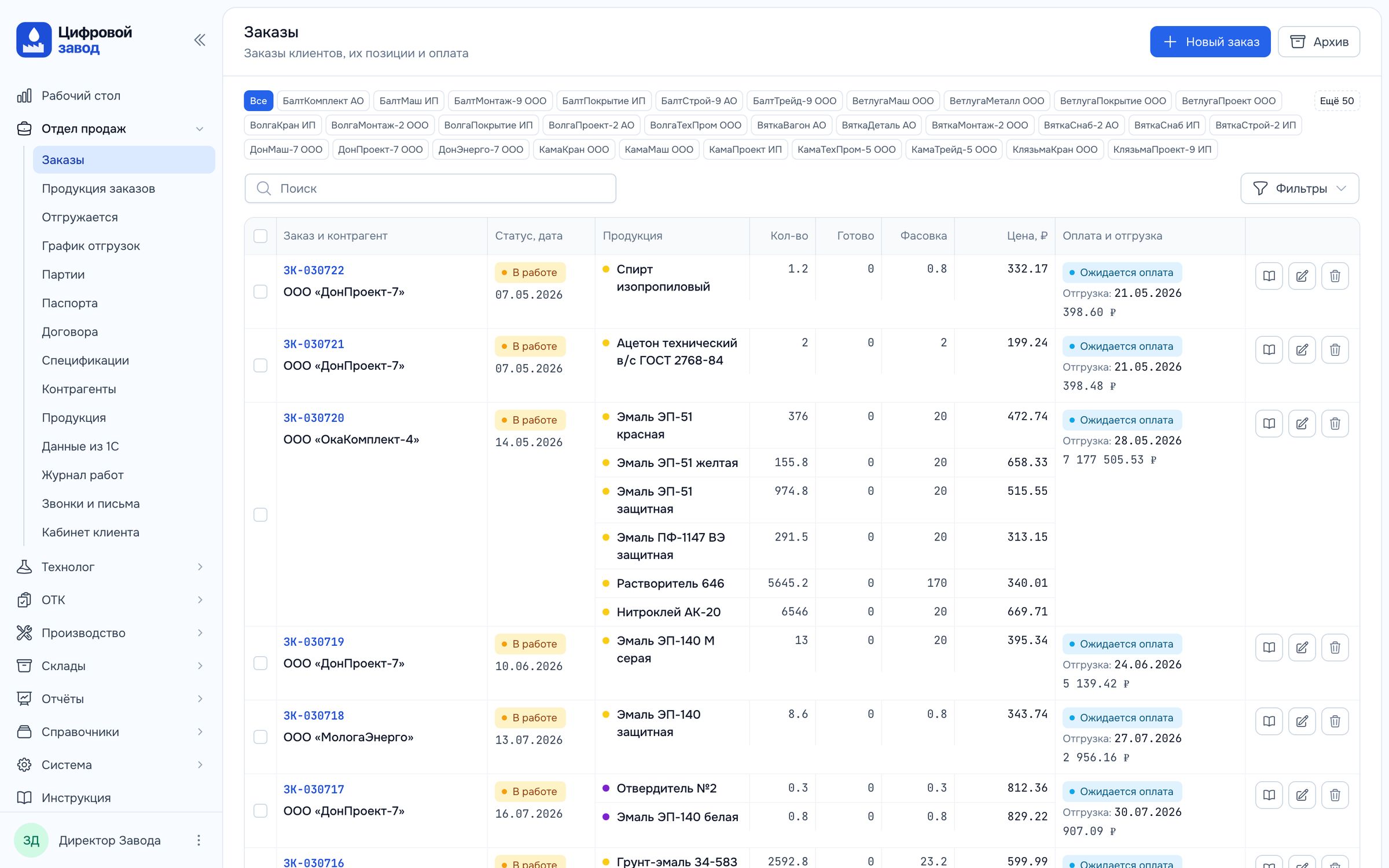The width and height of the screenshot is (1389, 868).
Task: Delete order ЗК-030721 with trash icon
Action: [1335, 350]
